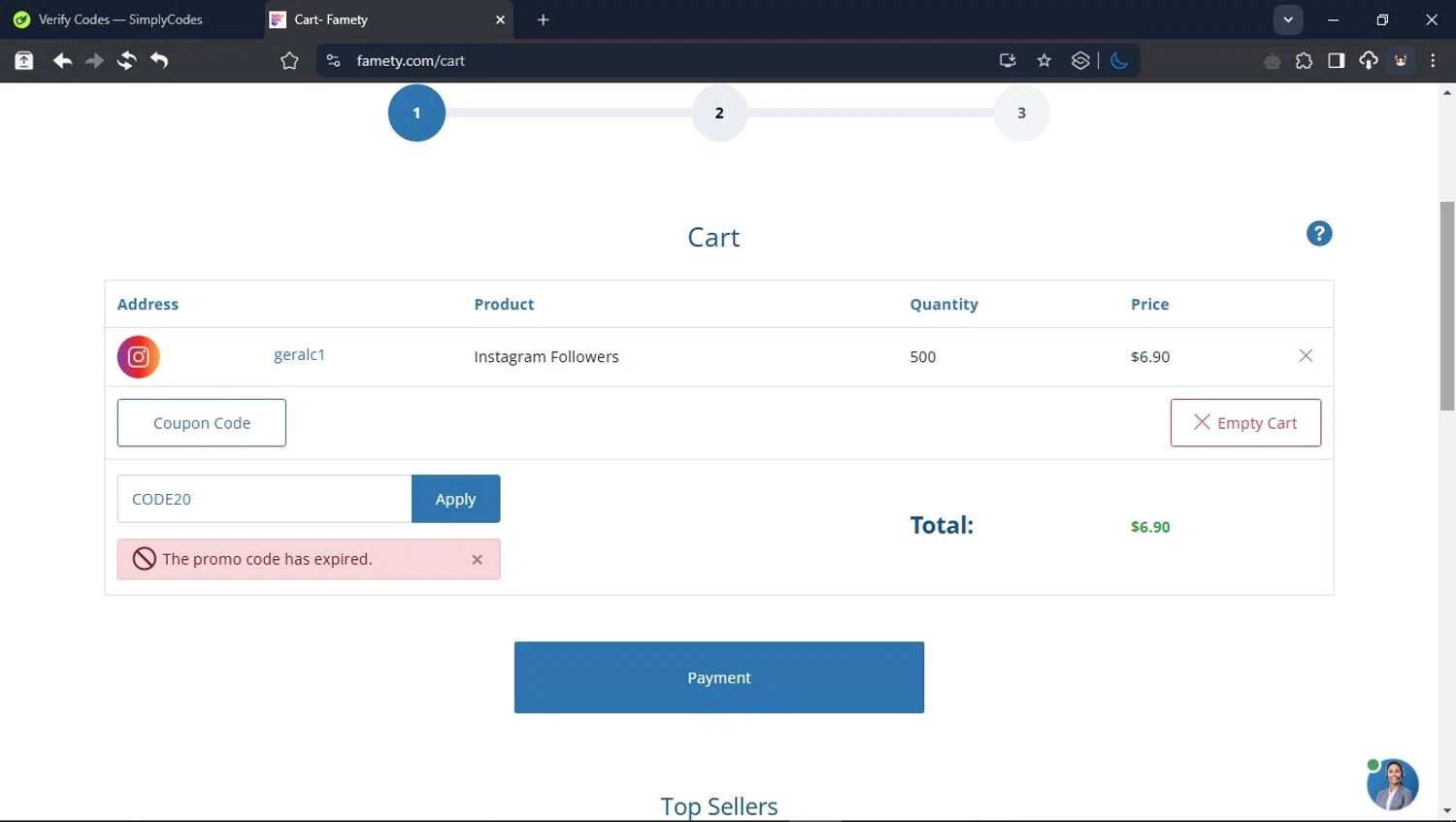Click the Price column header
The height and width of the screenshot is (822, 1456).
pos(1149,305)
